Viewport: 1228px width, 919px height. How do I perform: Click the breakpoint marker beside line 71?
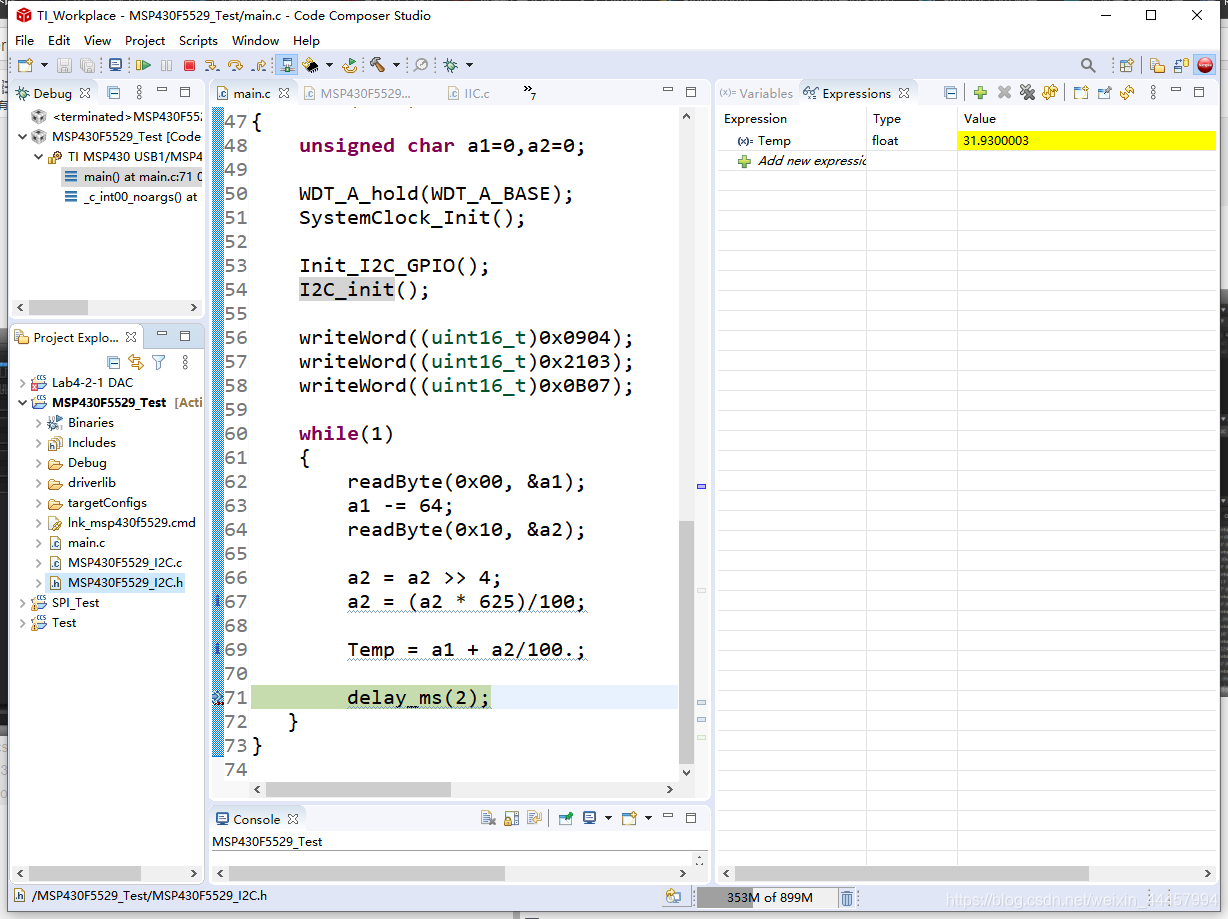[218, 698]
